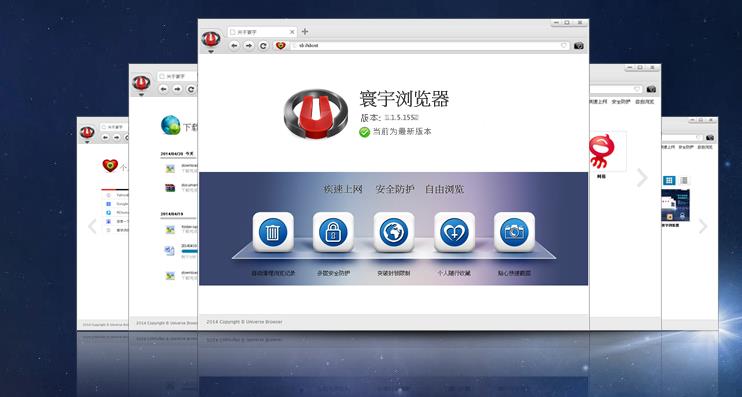The height and width of the screenshot is (397, 742).
Task: Click the camera 贴心快捷截图 icon
Action: tap(514, 232)
